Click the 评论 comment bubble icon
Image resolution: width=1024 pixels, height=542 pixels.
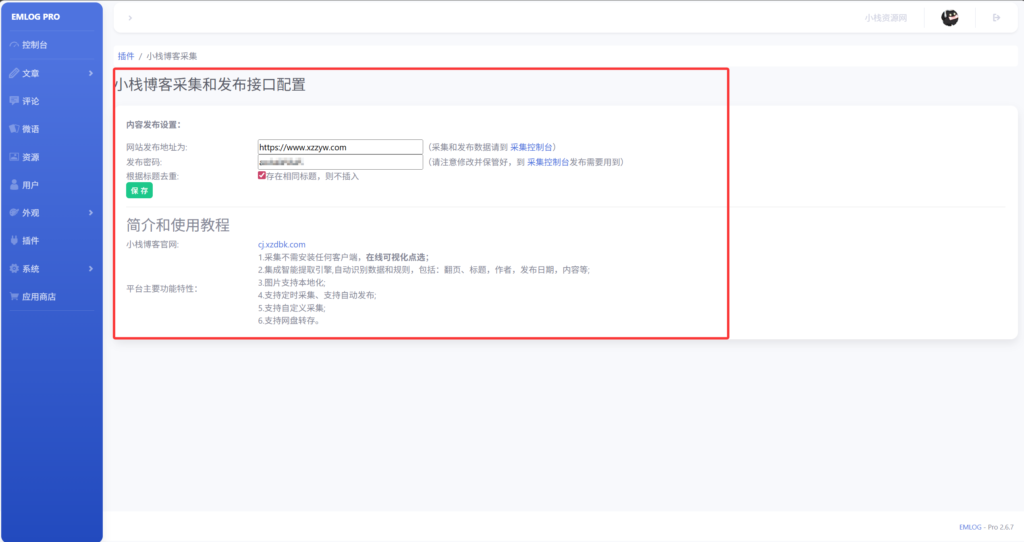(x=14, y=101)
